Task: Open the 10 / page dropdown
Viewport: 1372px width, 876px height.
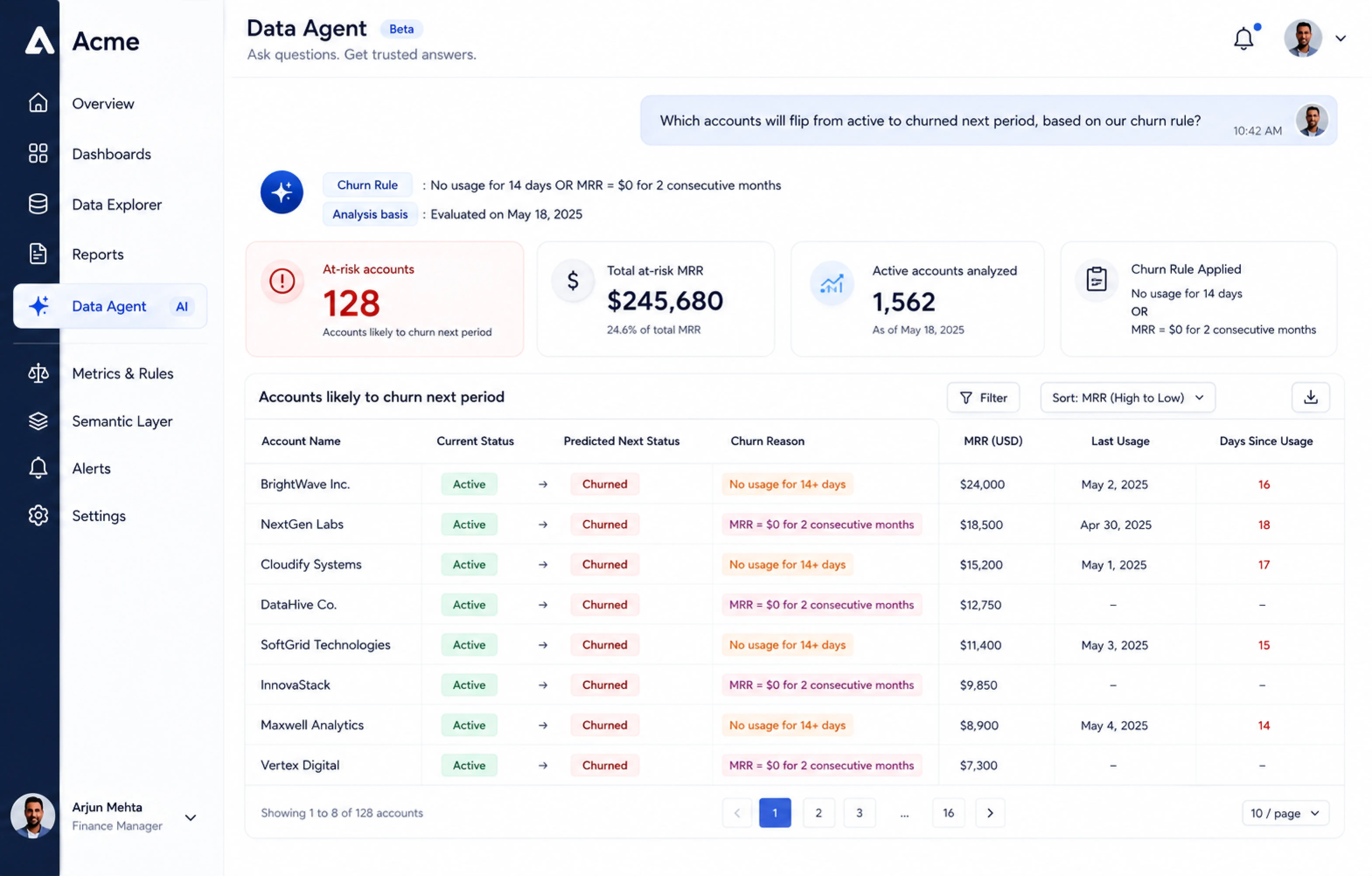Action: click(x=1285, y=813)
